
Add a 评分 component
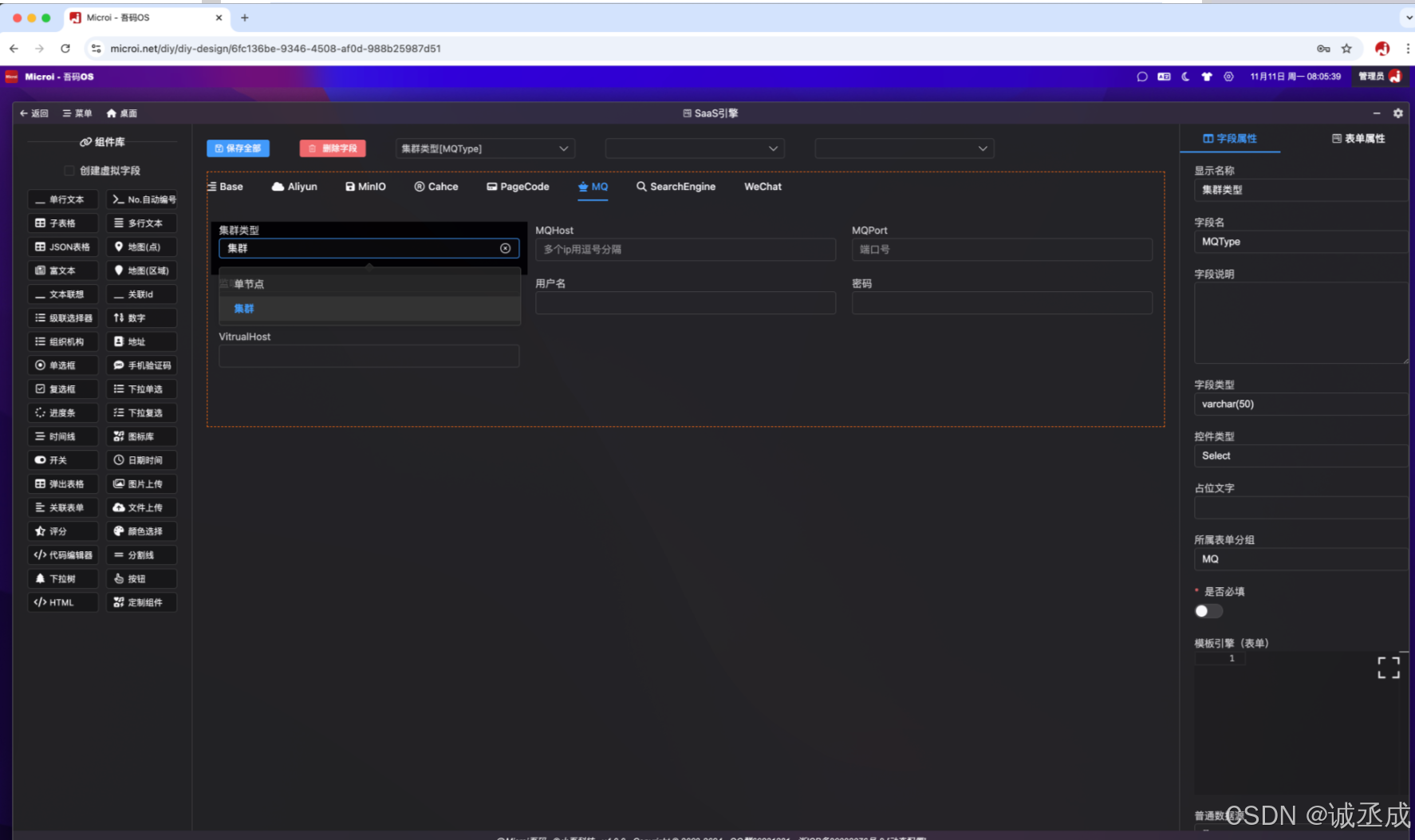coord(62,531)
